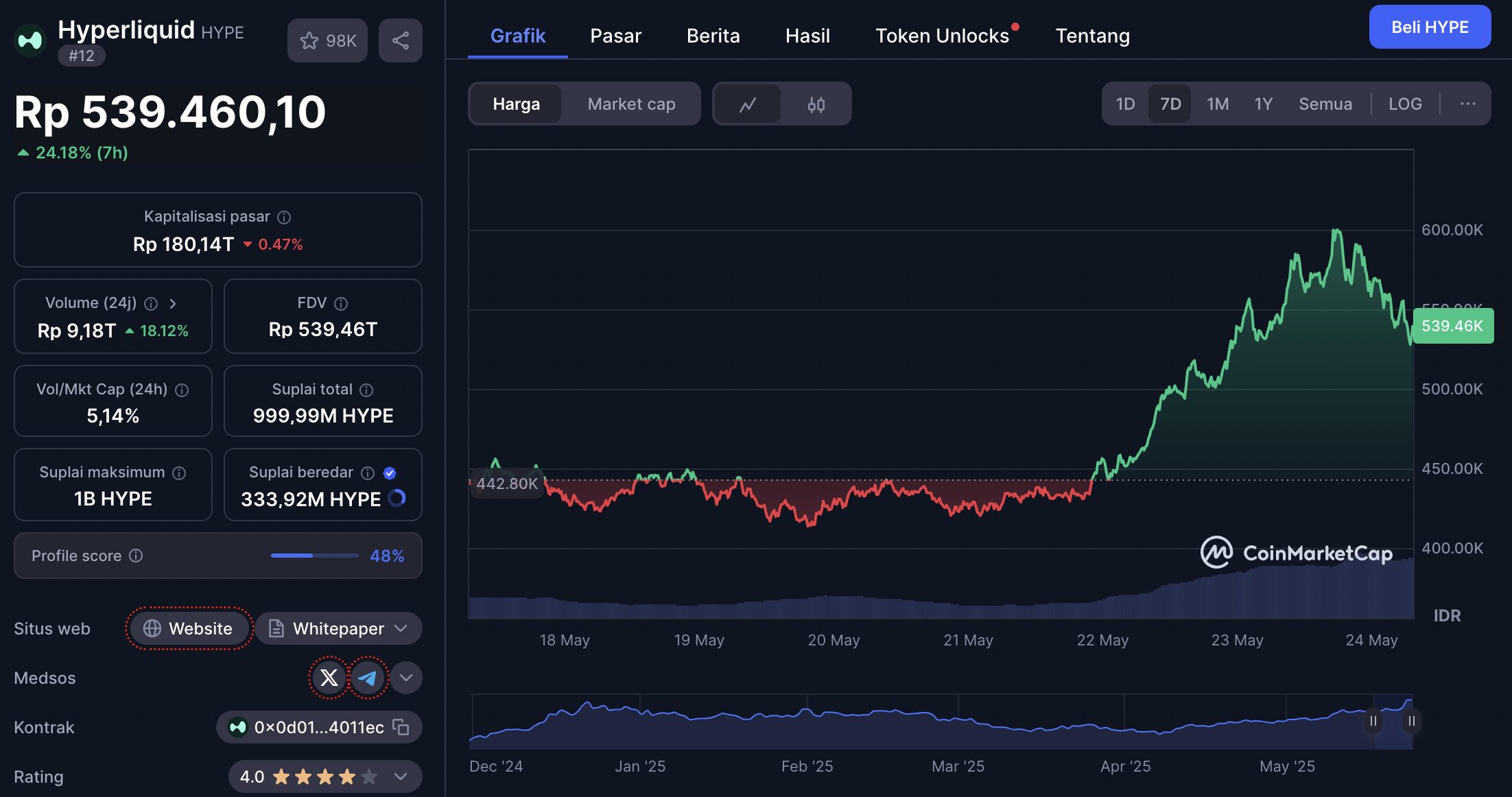
Task: Set chart range to 1Y
Action: pos(1263,104)
